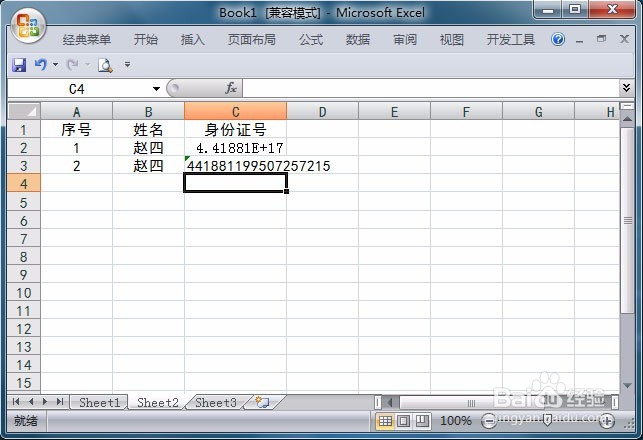Open the 视图 ribbon tab
Screen dimensions: 643x440
coord(451,40)
